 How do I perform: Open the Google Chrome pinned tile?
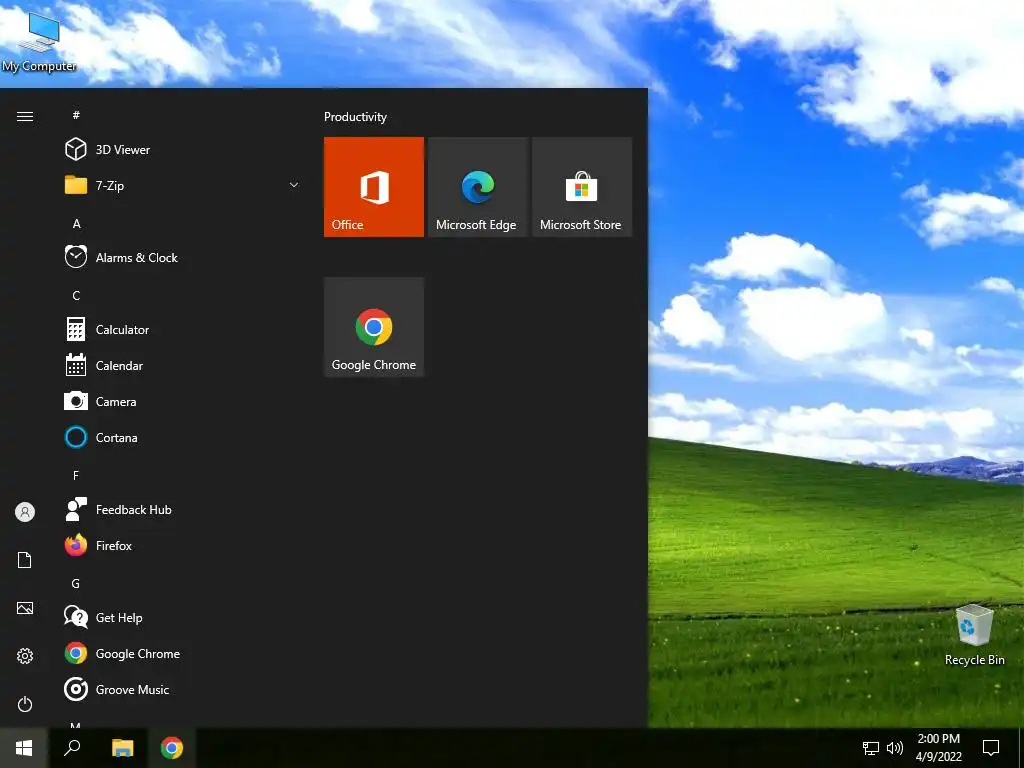[x=374, y=327]
